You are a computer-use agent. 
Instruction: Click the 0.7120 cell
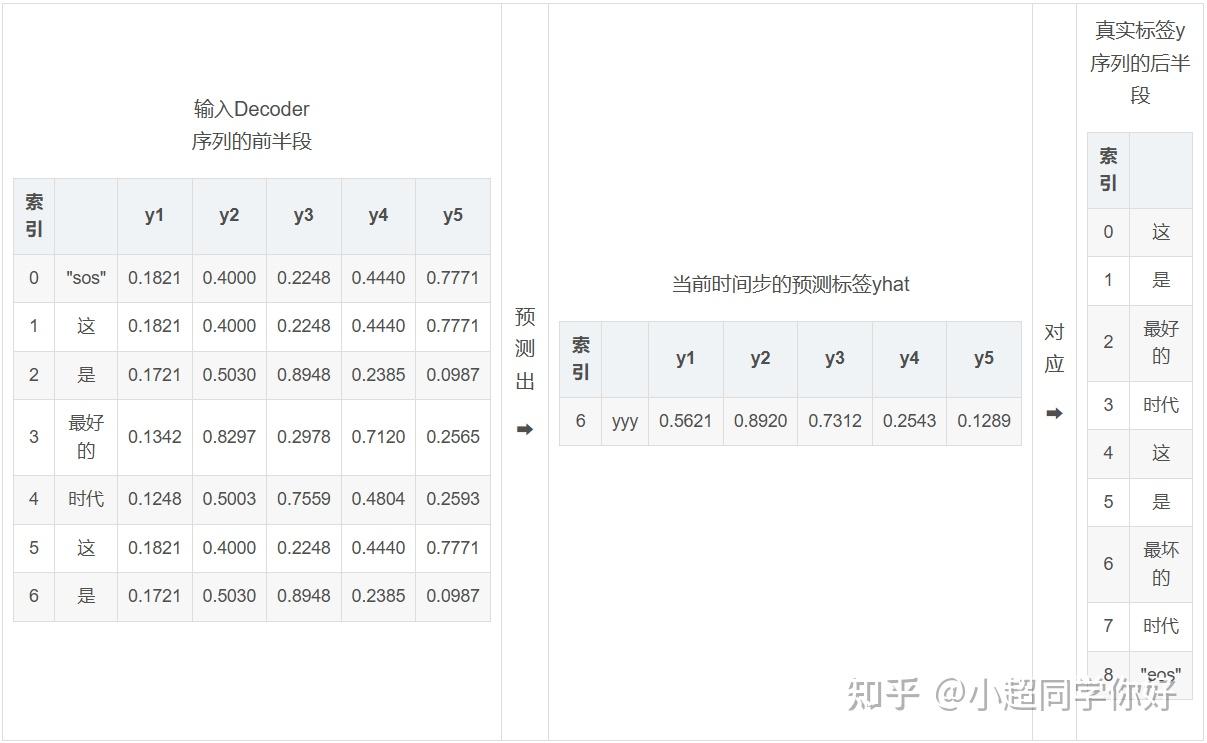click(x=378, y=437)
